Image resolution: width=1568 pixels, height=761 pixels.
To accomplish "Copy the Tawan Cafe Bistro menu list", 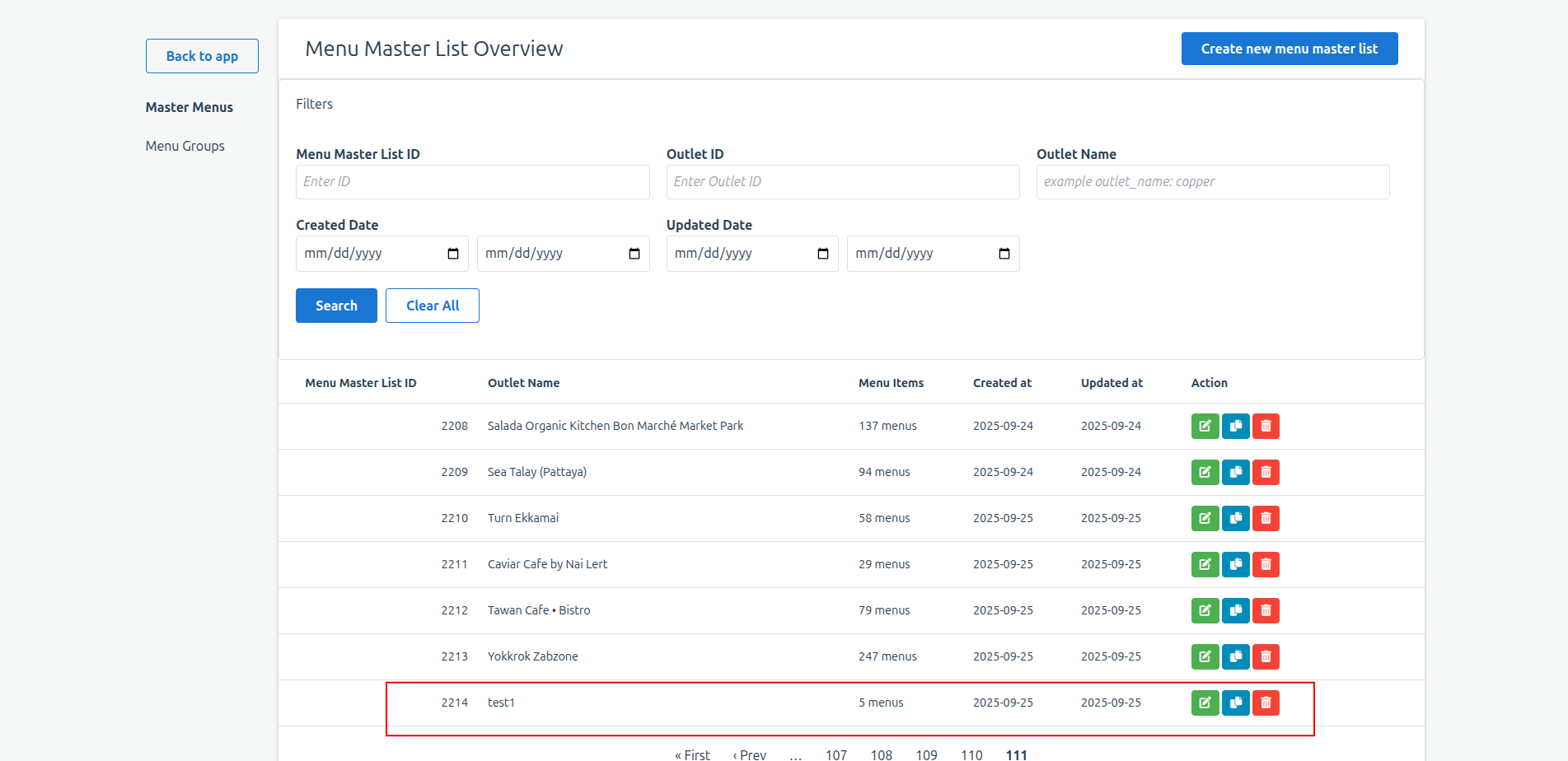I will coord(1235,610).
